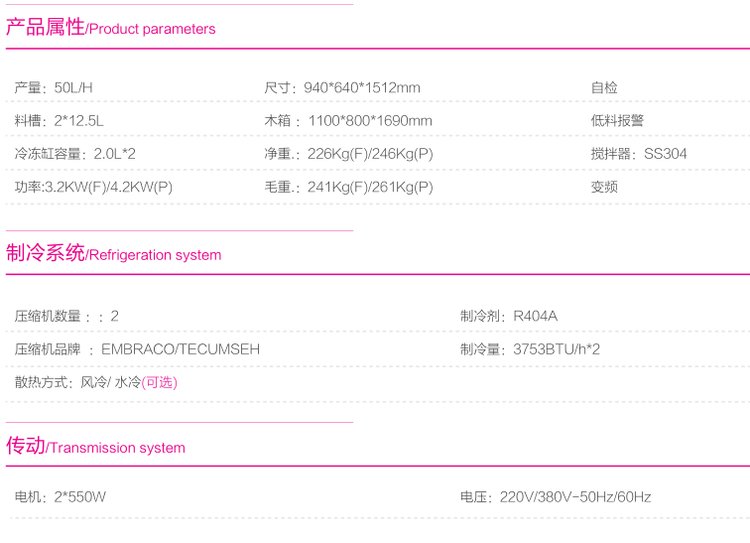This screenshot has width=750, height=543.
Task: Select the 电压 220V/380V-50Hz/60Hz text
Action: (x=556, y=497)
